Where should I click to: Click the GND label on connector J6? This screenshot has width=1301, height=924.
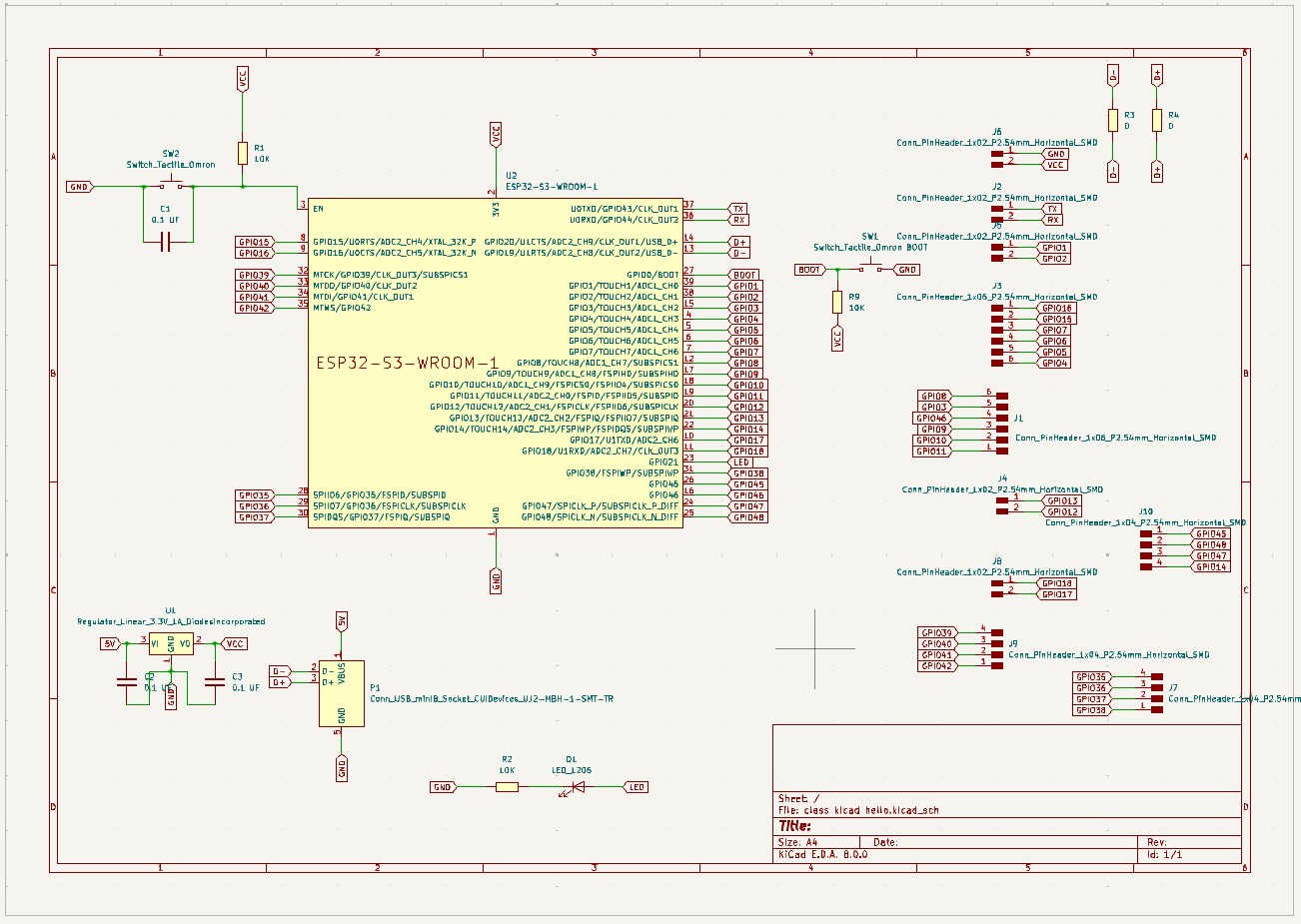1056,154
